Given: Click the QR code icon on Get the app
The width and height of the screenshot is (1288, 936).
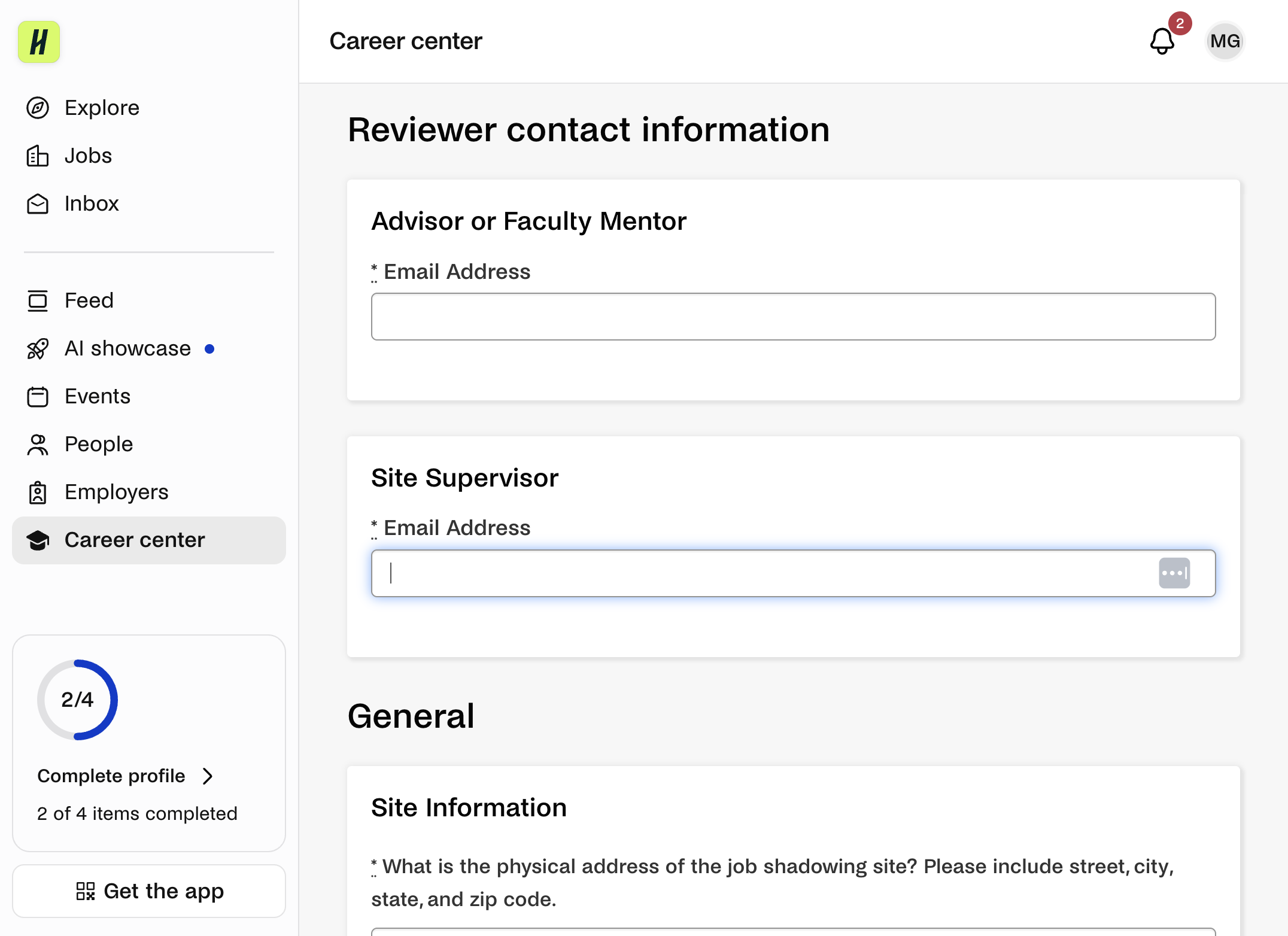Looking at the screenshot, I should tap(86, 891).
